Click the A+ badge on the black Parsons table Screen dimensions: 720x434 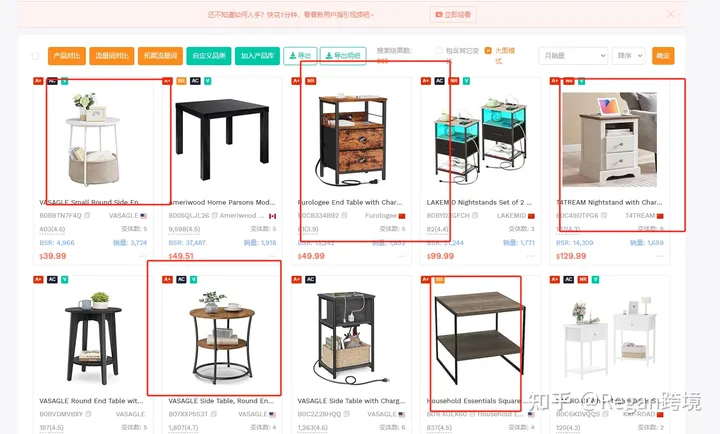click(x=167, y=81)
